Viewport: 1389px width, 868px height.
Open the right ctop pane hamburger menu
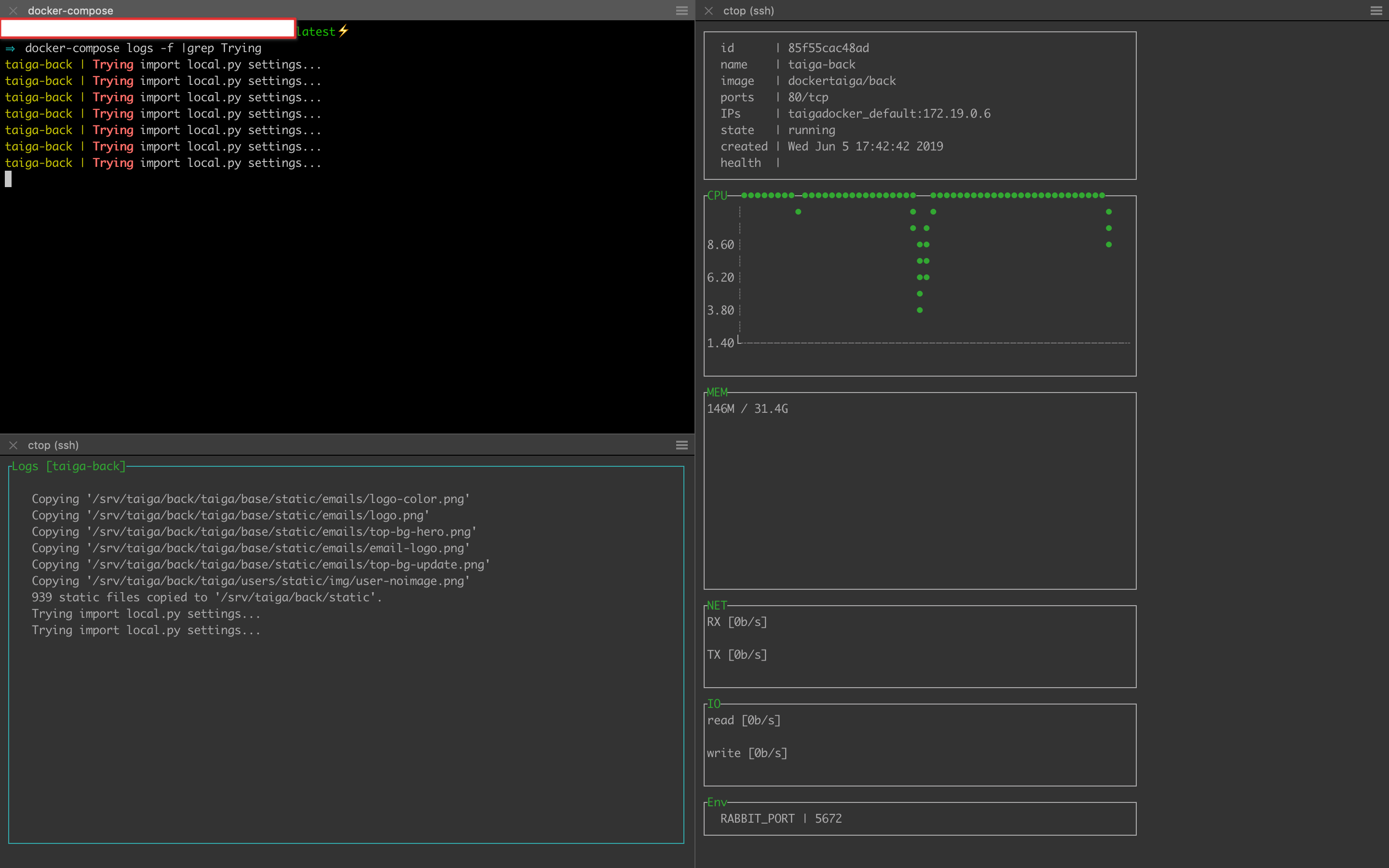click(x=1376, y=10)
